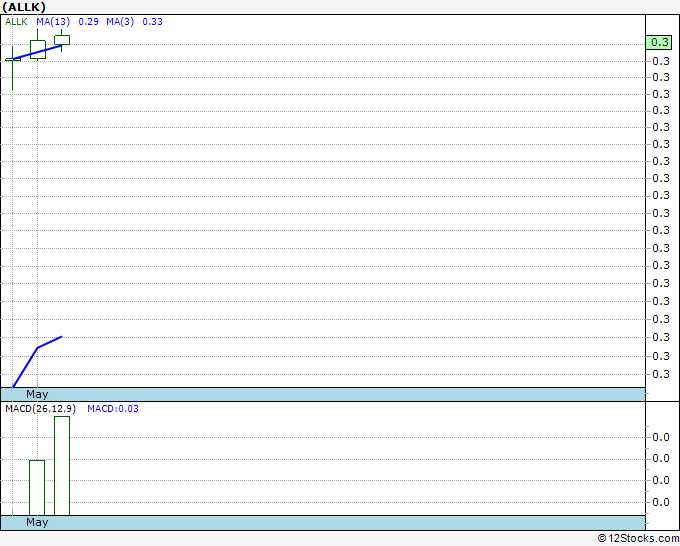Screen dimensions: 680x546
Task: Click the MA(13) legend label
Action: (x=53, y=22)
